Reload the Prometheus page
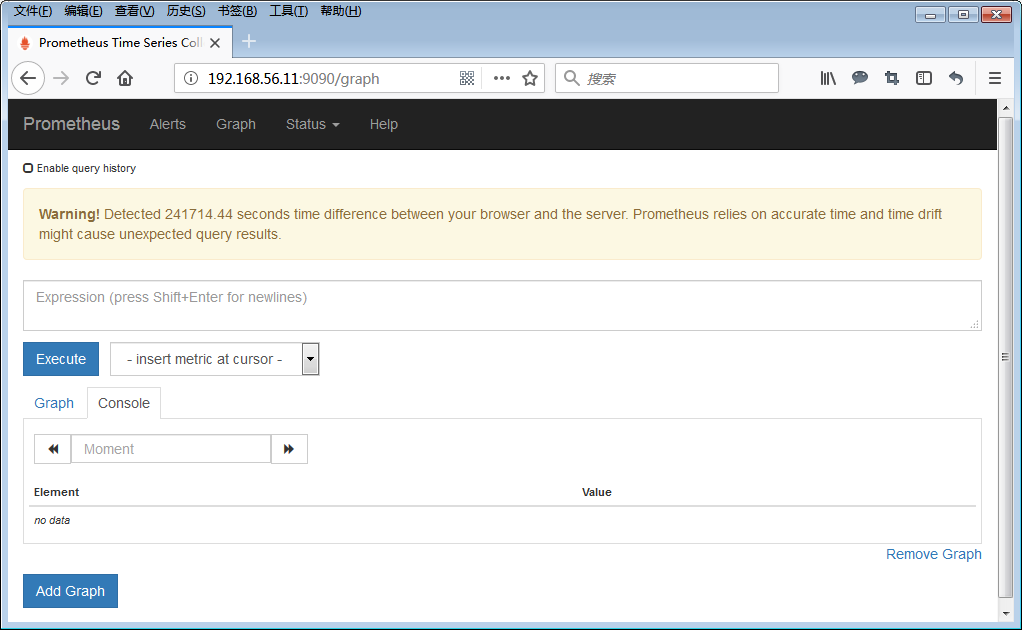 [93, 79]
